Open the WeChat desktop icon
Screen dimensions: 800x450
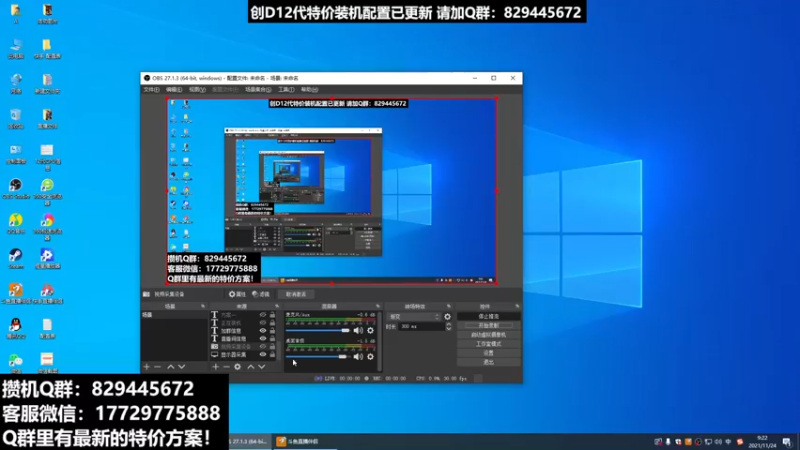(x=16, y=363)
